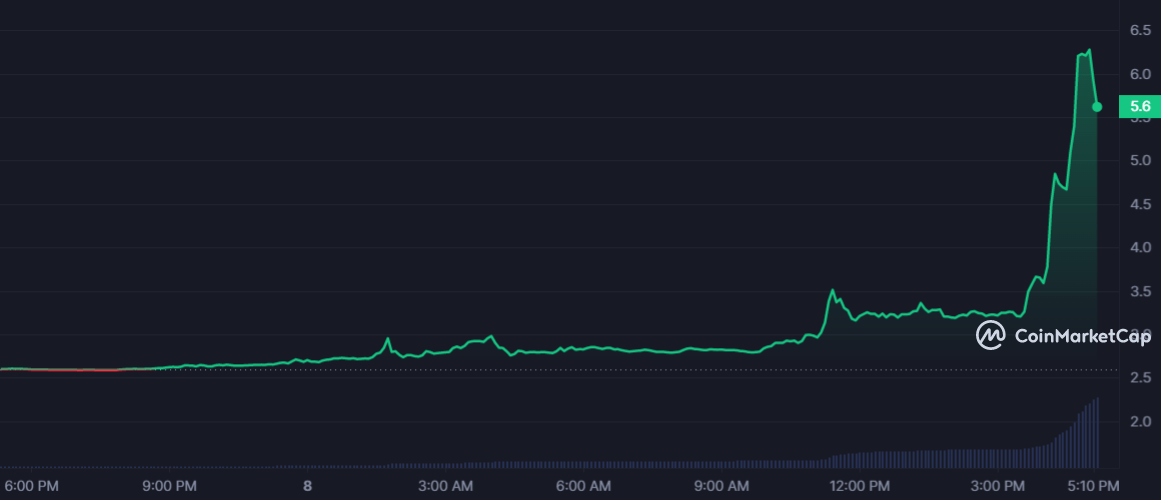This screenshot has width=1161, height=500.
Task: Click the 3:00 PM time axis label
Action: point(1000,486)
